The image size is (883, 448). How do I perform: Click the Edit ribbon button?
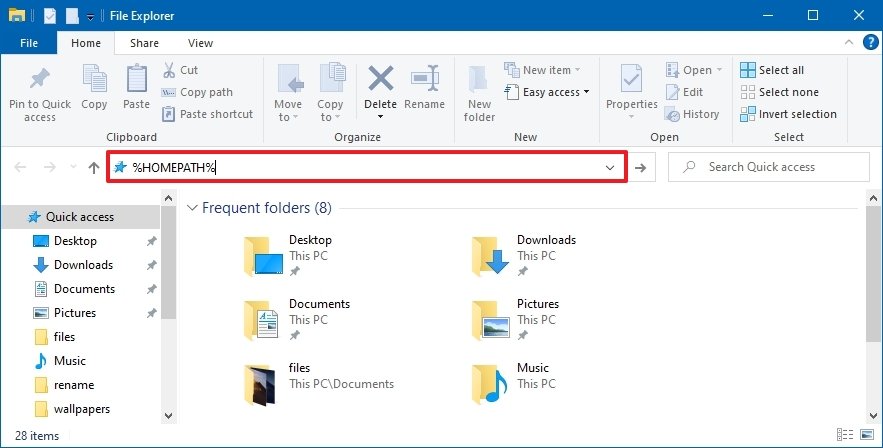[x=684, y=92]
